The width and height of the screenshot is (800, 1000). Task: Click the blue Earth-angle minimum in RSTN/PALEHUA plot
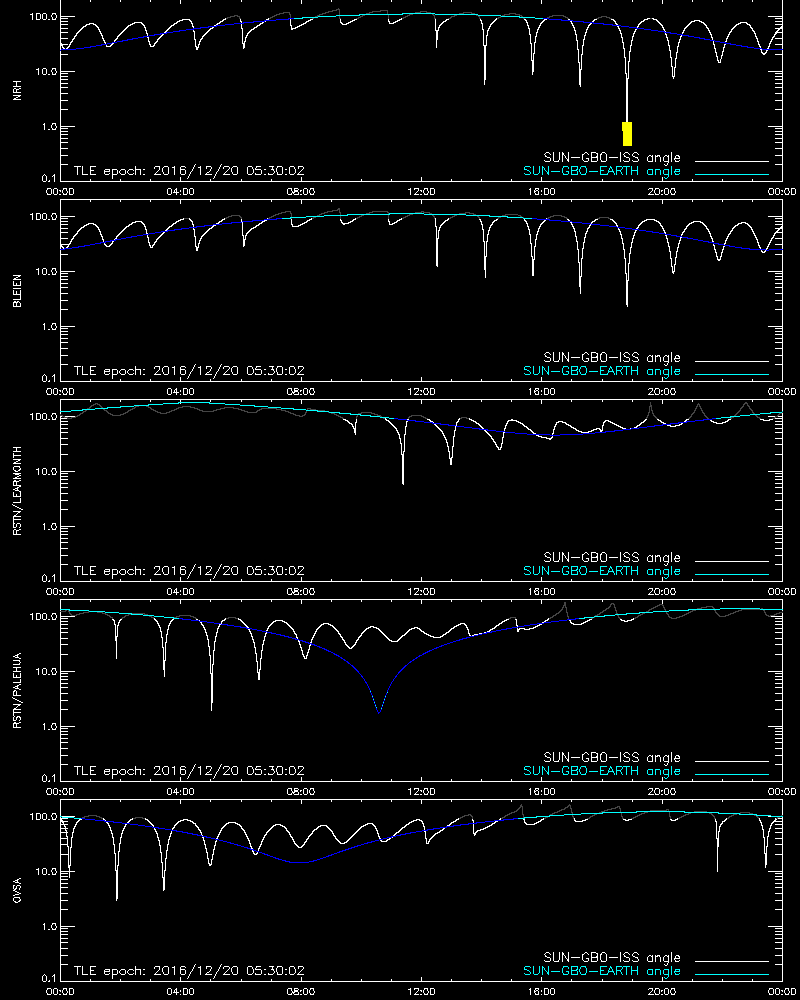tap(379, 711)
